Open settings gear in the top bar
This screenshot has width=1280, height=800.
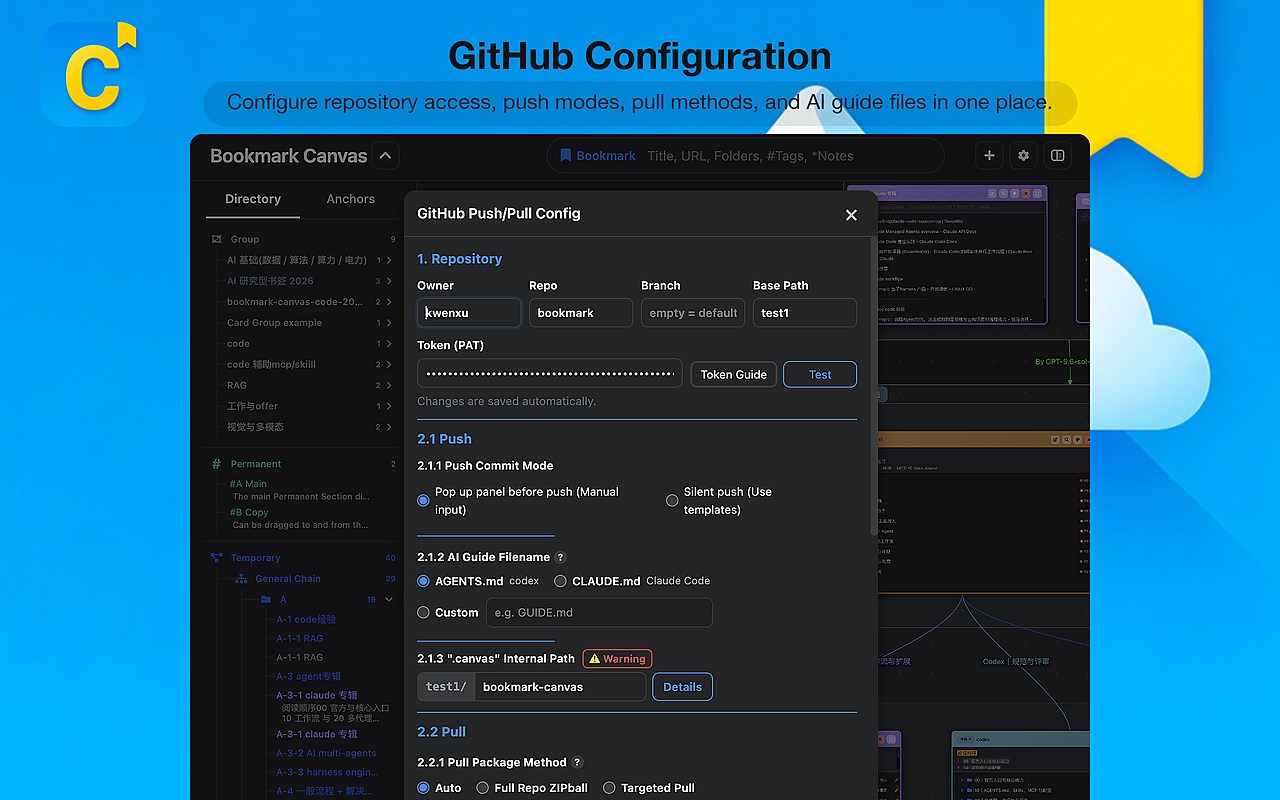[x=1023, y=155]
